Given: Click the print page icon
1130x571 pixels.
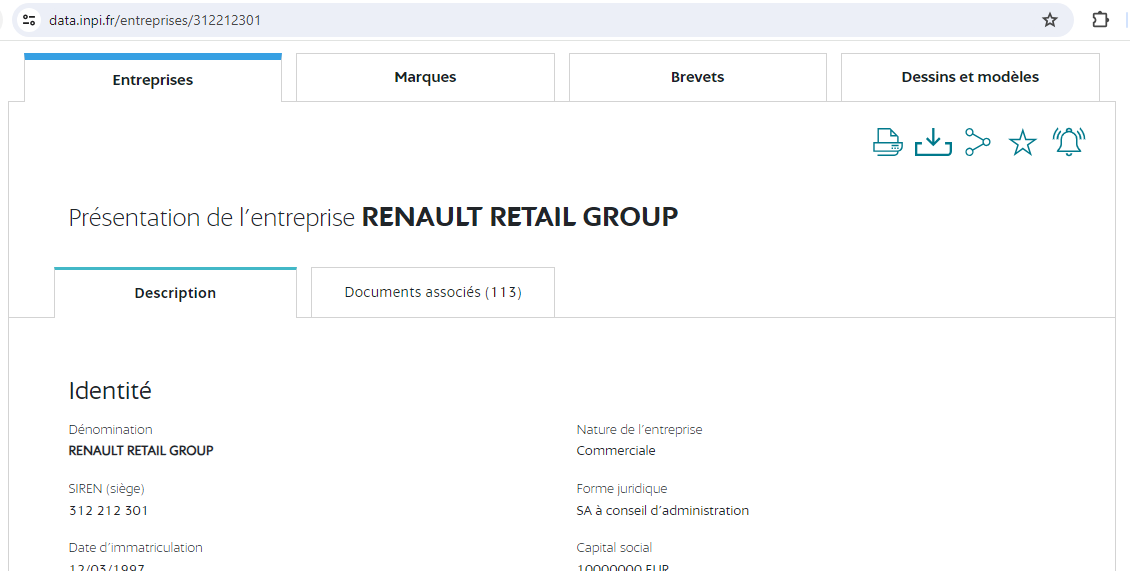Looking at the screenshot, I should pos(887,142).
